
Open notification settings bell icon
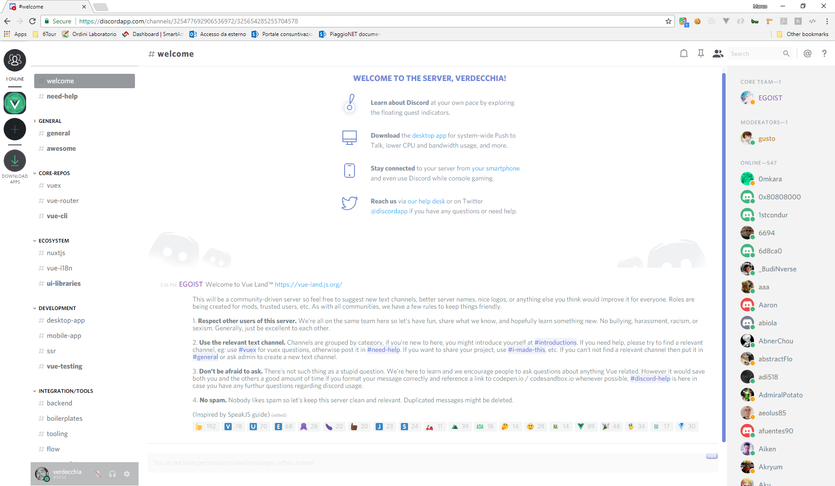[684, 53]
